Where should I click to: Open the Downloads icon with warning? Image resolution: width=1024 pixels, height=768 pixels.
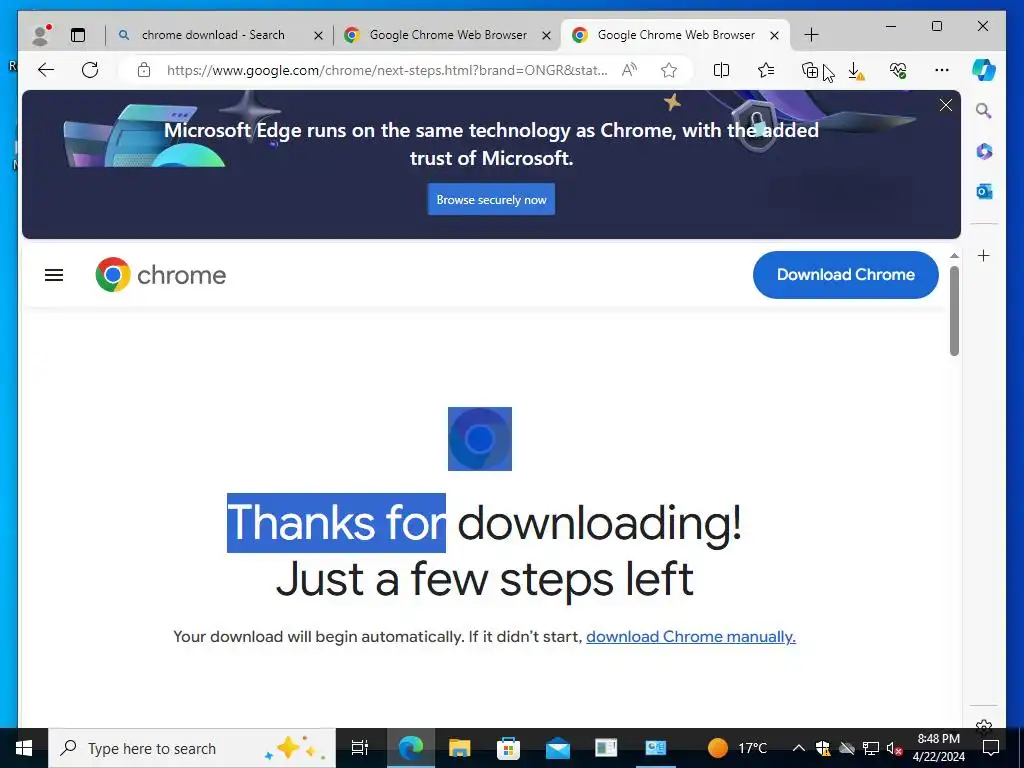(856, 71)
